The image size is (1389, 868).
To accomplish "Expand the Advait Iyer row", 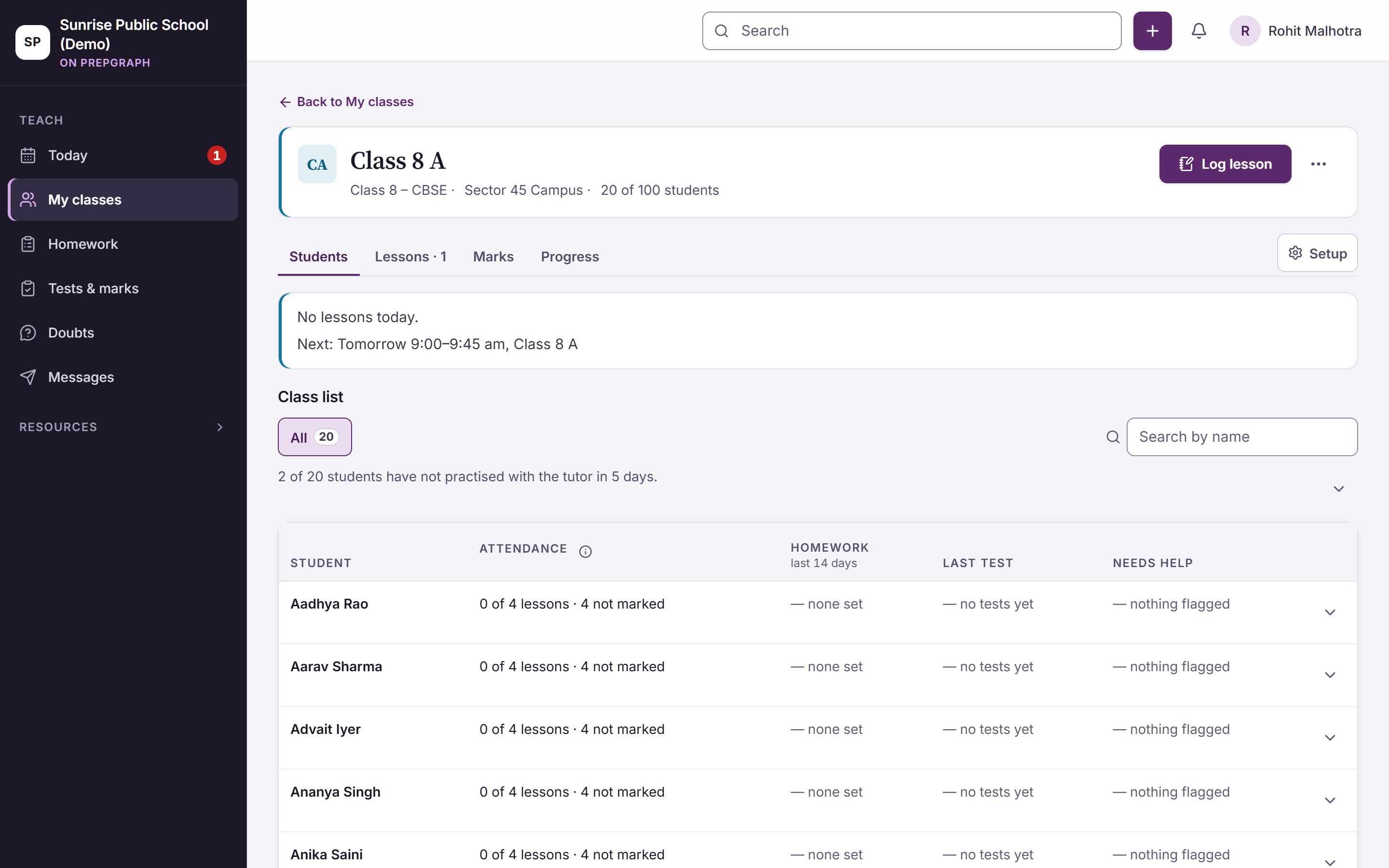I will coord(1330,738).
